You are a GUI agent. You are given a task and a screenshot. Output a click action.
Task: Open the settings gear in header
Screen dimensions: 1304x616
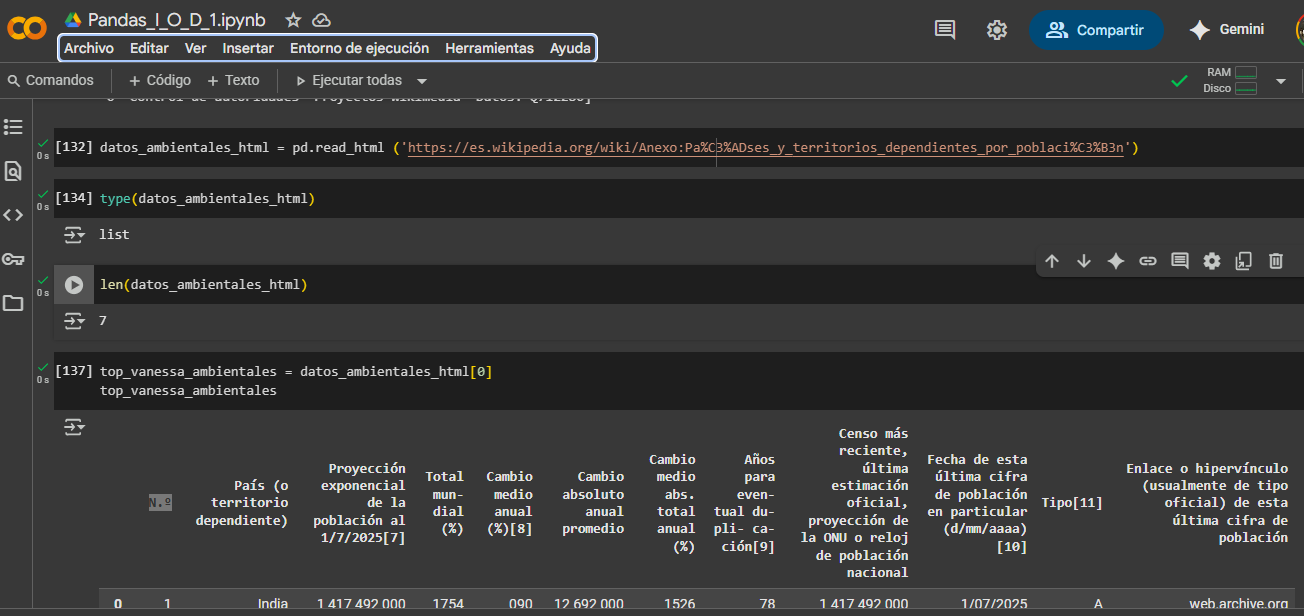[x=997, y=30]
